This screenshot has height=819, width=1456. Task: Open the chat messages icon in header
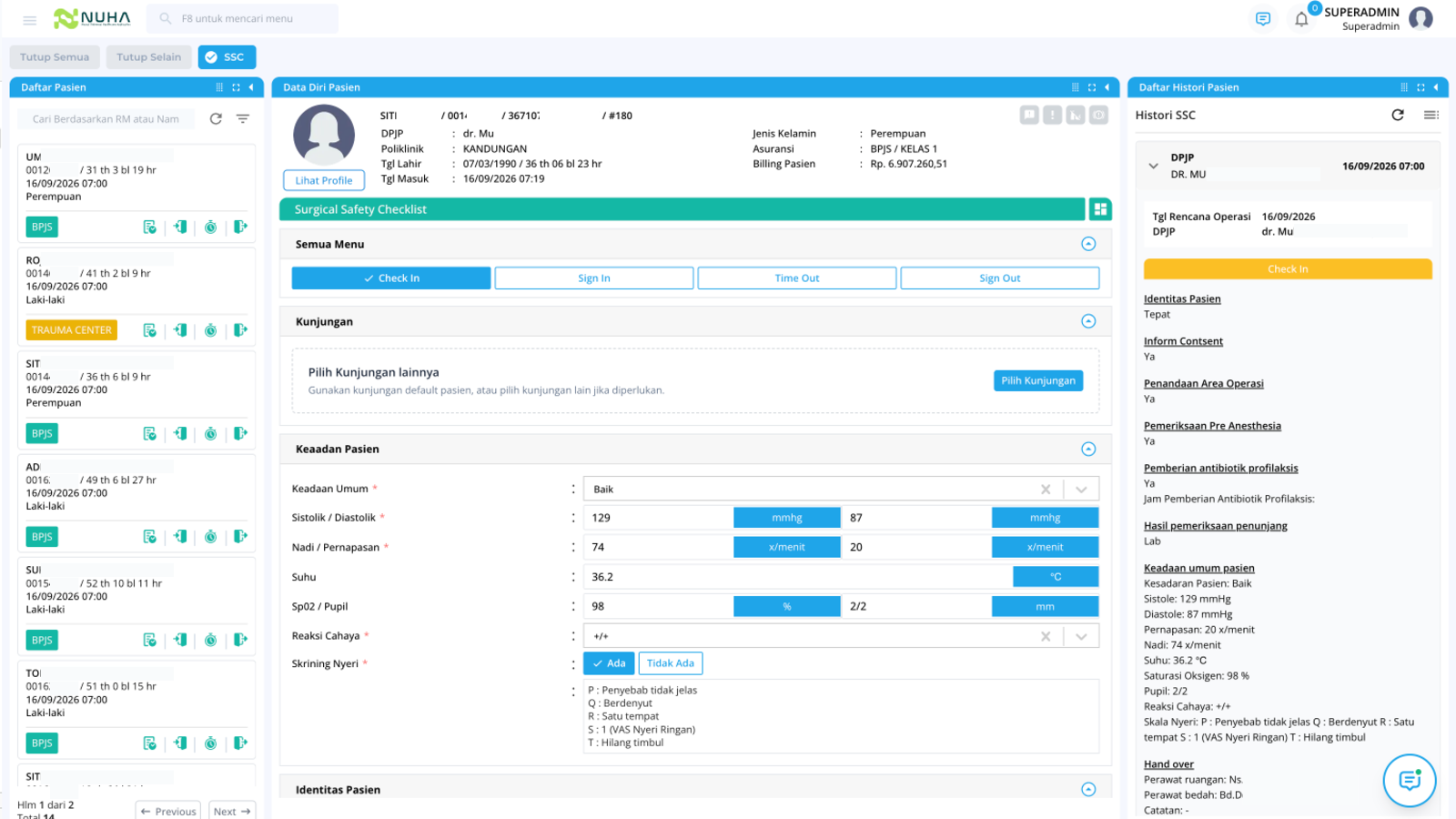click(x=1263, y=19)
